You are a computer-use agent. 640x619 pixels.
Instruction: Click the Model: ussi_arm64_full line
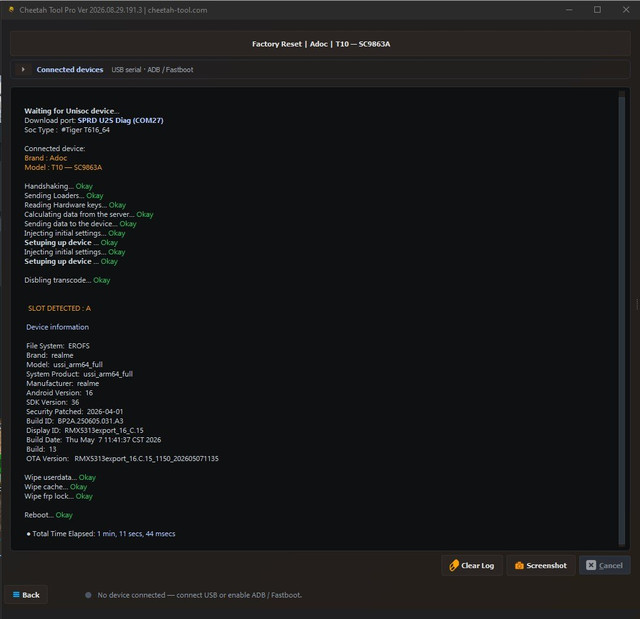(64, 364)
